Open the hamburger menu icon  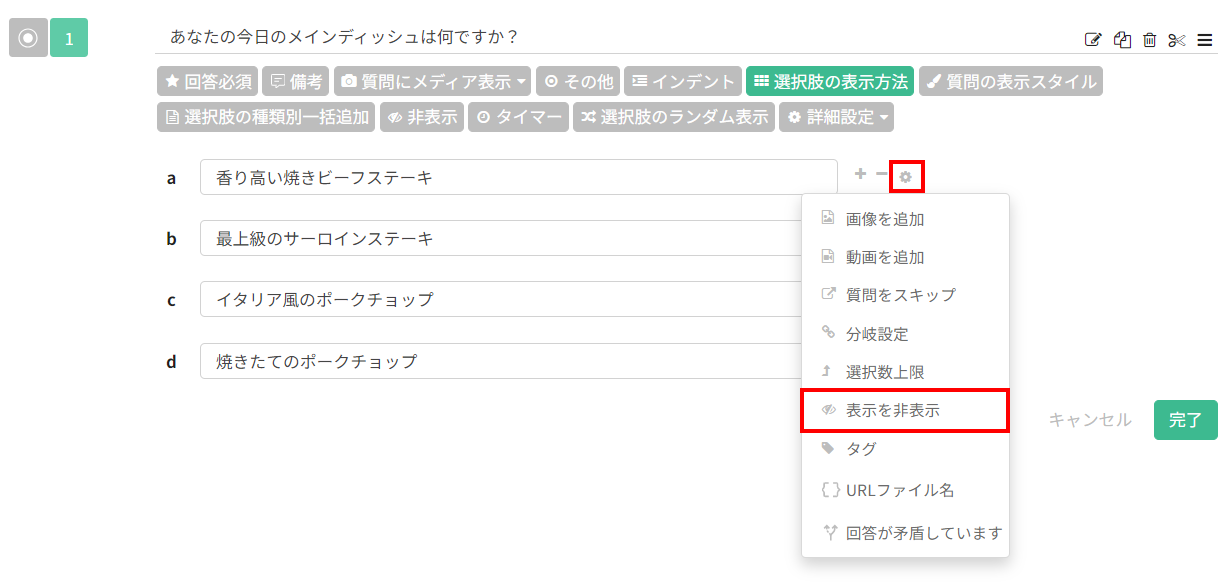pyautogui.click(x=1205, y=40)
